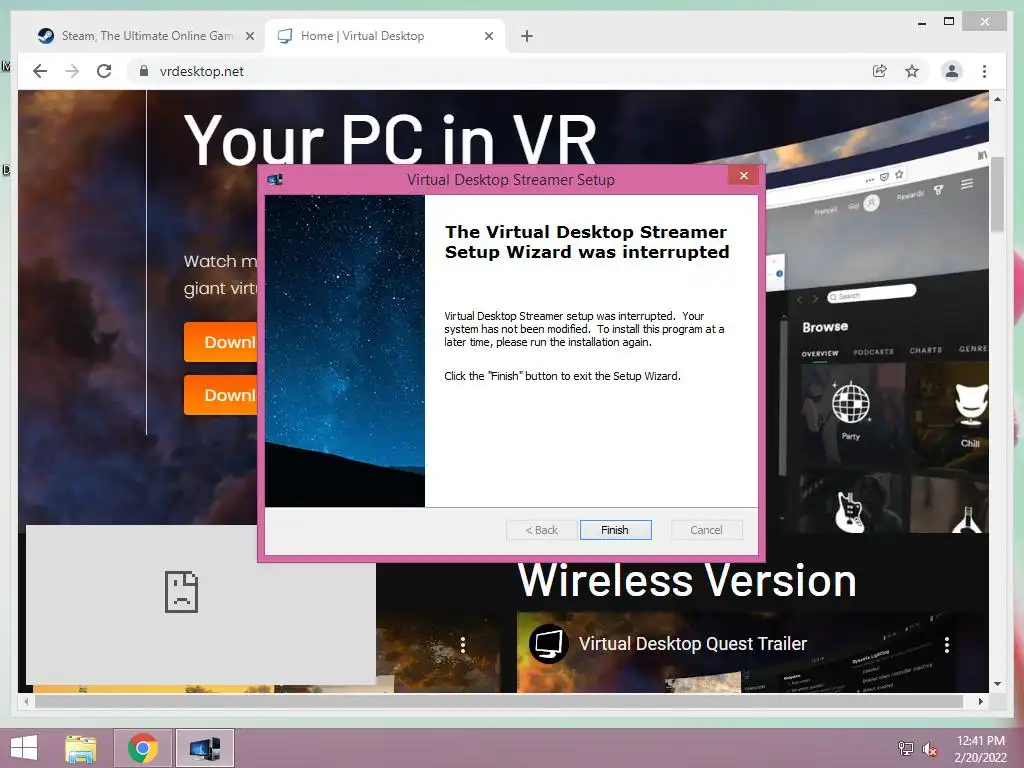The height and width of the screenshot is (768, 1024).
Task: Click the scroll down arrow of page
Action: point(997,684)
